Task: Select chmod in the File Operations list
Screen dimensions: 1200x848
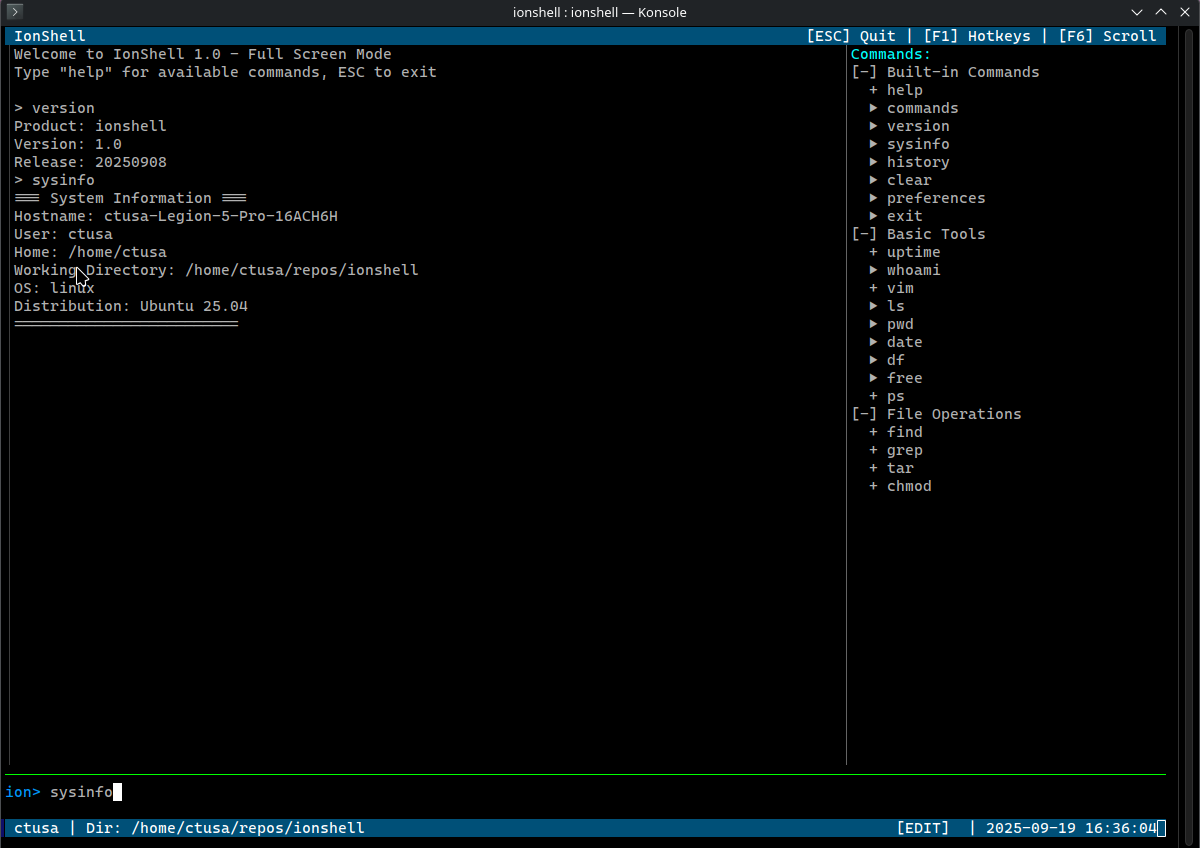Action: point(908,485)
